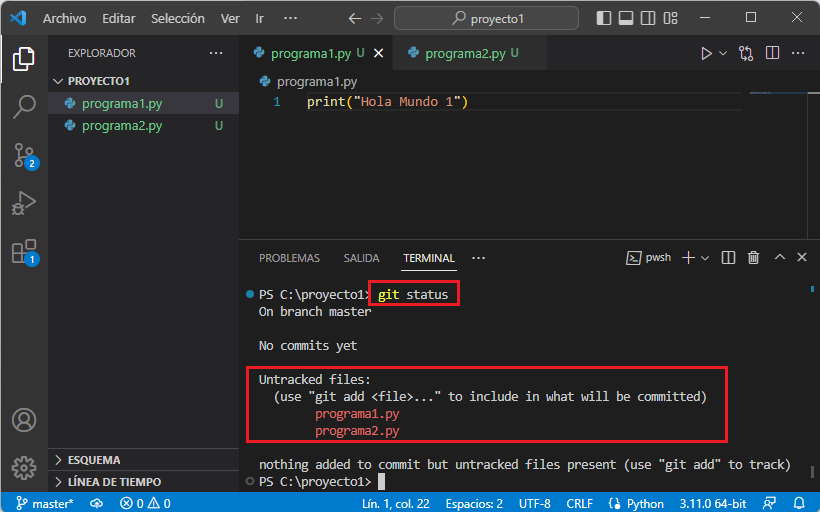Toggle the secondary side bar layout icon
Screen dimensions: 820x512
647,18
